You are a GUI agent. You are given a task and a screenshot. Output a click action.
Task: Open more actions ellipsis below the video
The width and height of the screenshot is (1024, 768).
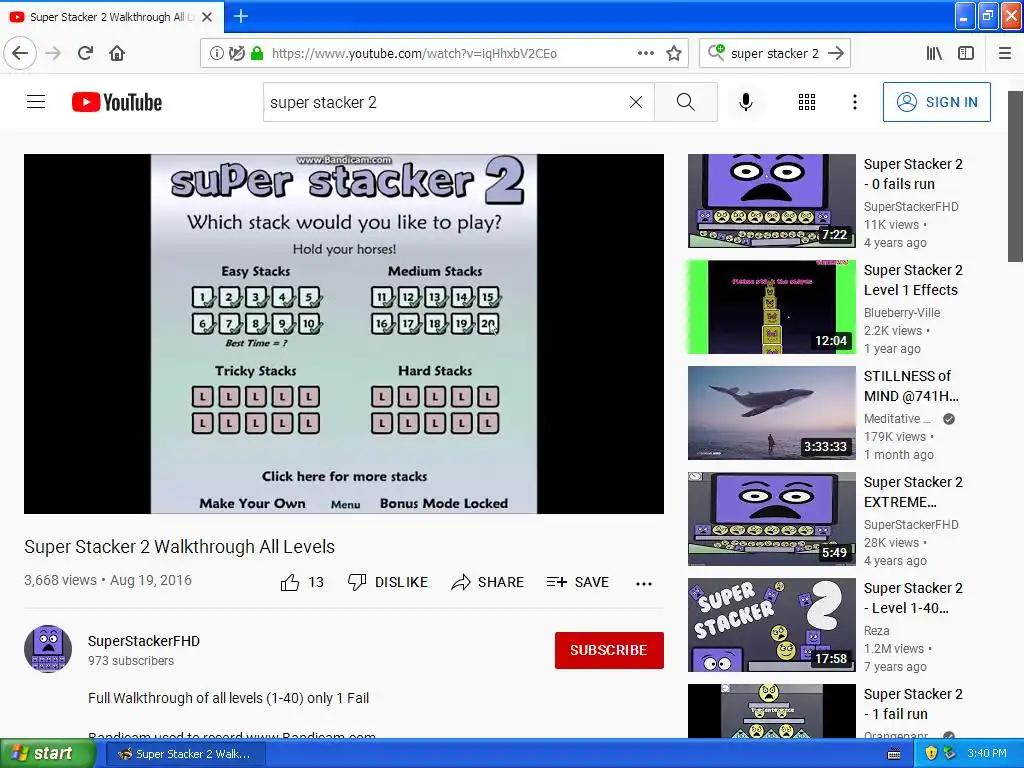pyautogui.click(x=644, y=583)
